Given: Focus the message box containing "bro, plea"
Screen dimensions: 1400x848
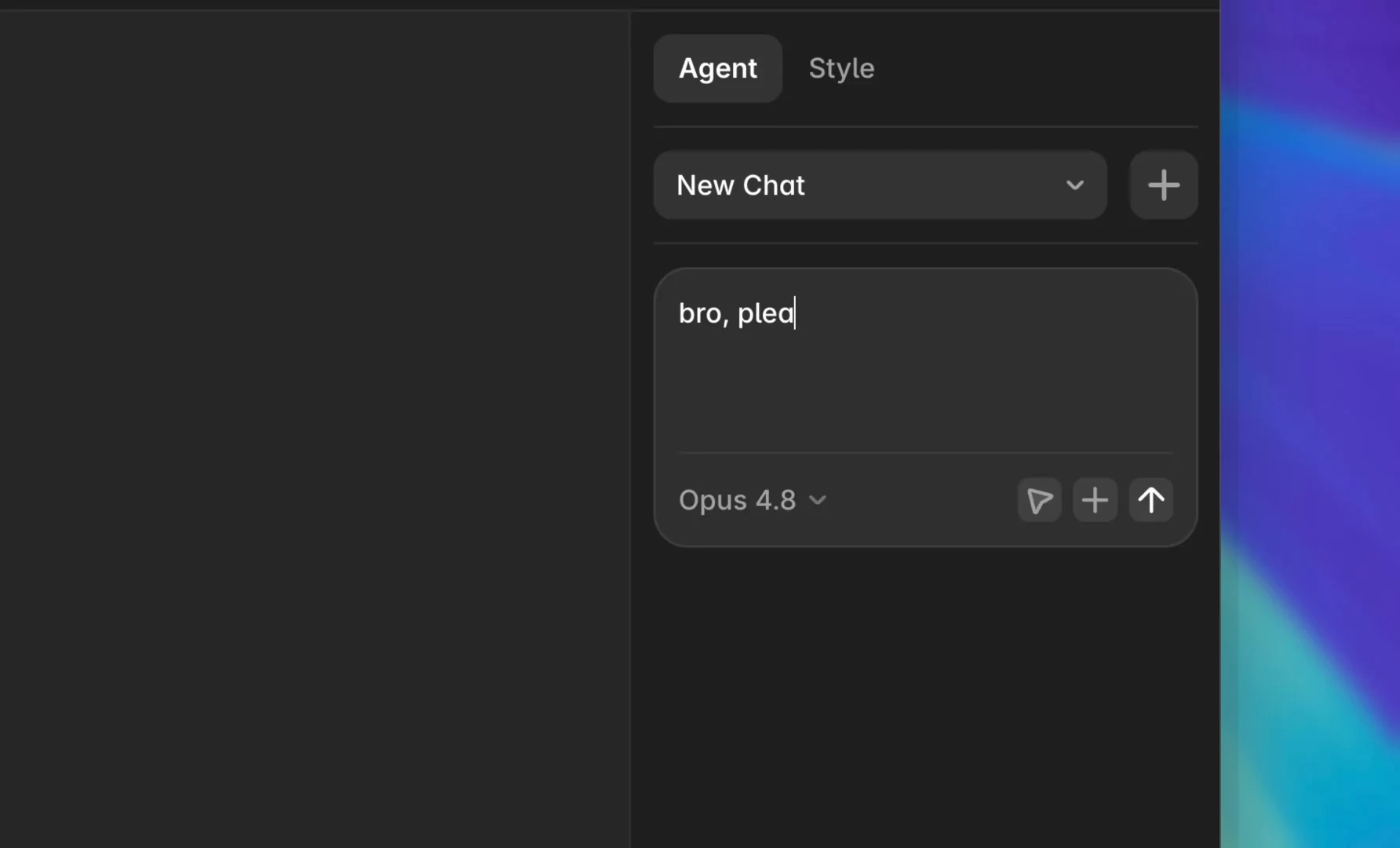Looking at the screenshot, I should point(925,361).
